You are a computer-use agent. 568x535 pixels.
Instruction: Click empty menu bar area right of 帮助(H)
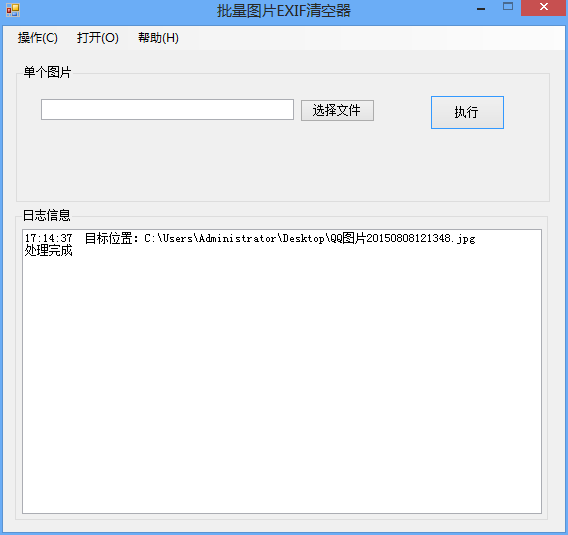tap(373, 38)
